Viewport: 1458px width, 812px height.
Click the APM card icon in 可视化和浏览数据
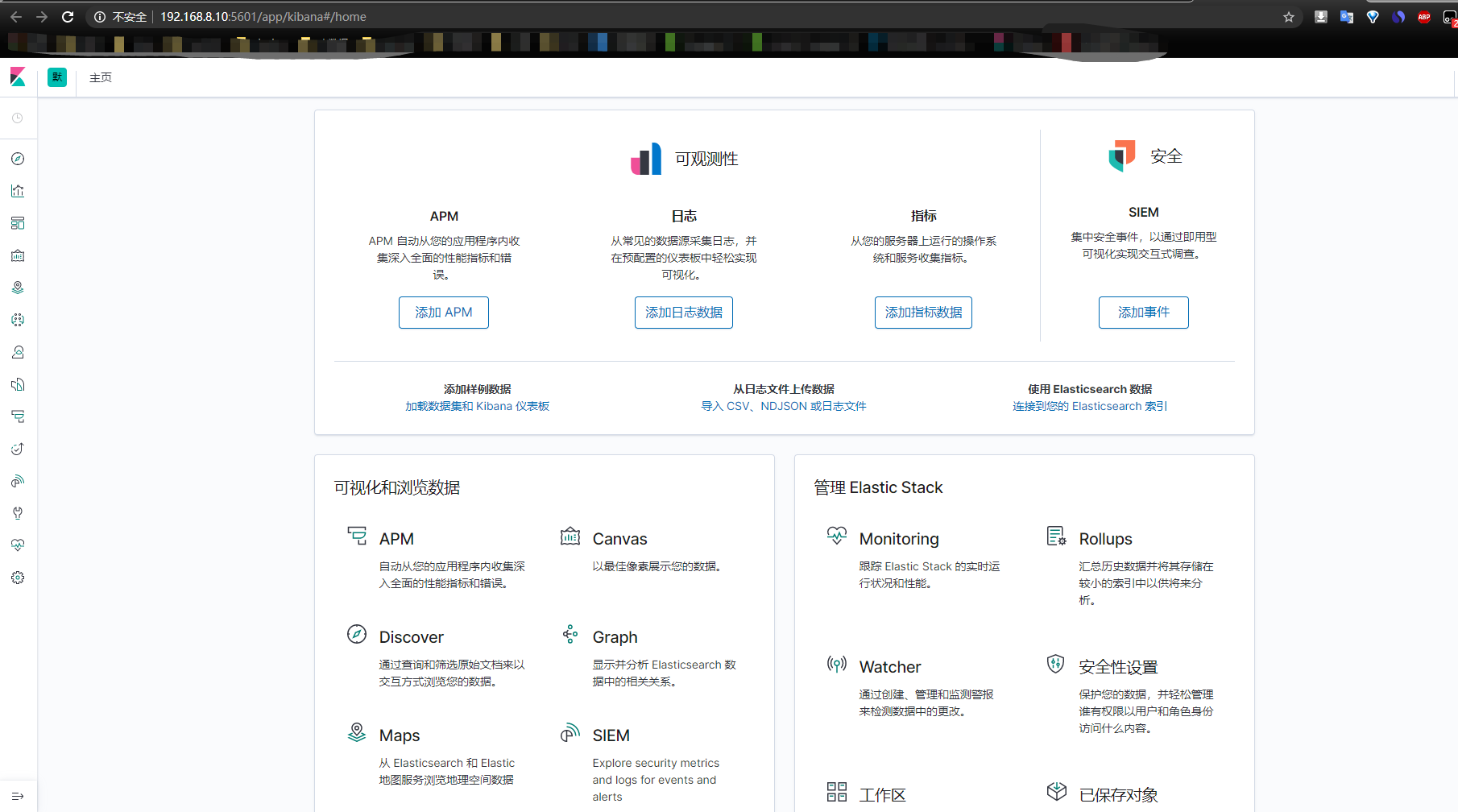point(357,536)
